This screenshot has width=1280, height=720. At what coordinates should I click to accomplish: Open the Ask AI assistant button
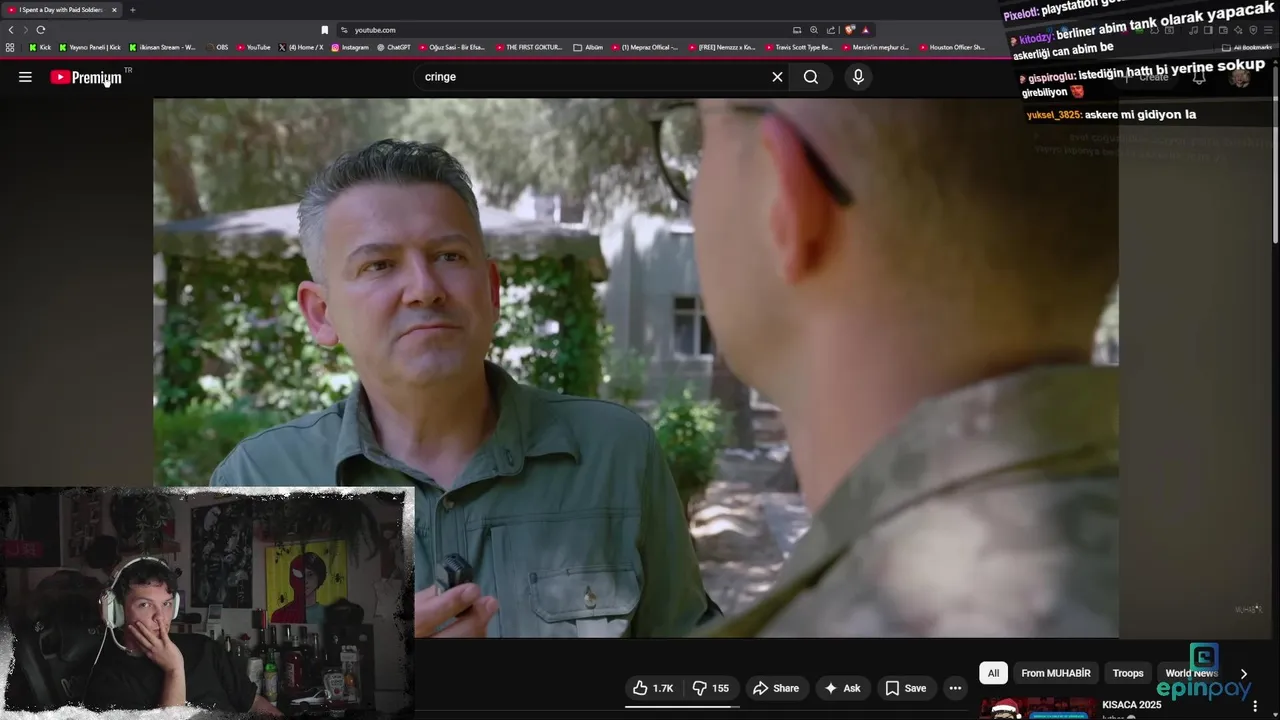842,688
